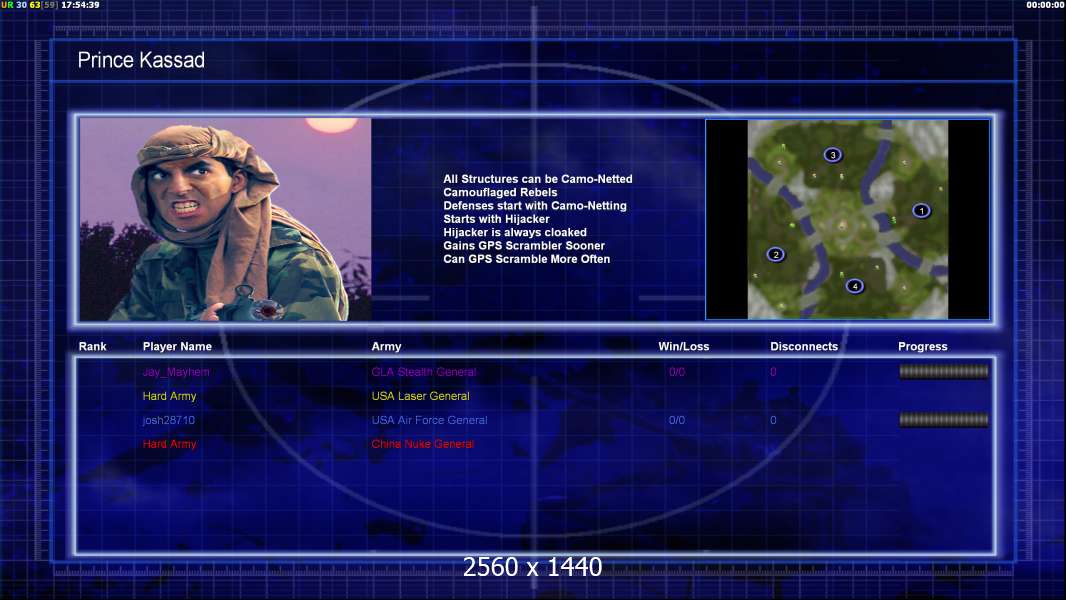Click 'Can GPS Scramble More Often' line
Screen dimensions: 1066x600
coord(527,259)
